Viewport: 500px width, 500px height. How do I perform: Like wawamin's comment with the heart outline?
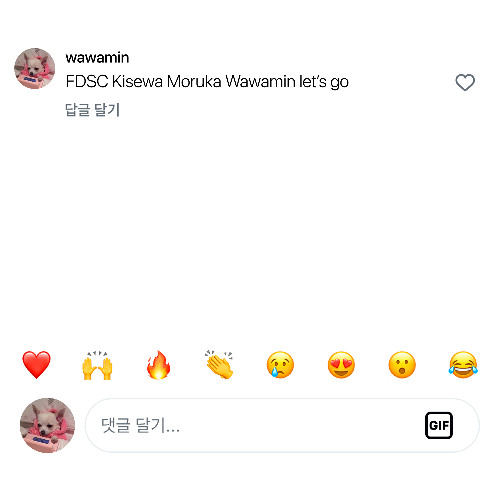coord(465,82)
